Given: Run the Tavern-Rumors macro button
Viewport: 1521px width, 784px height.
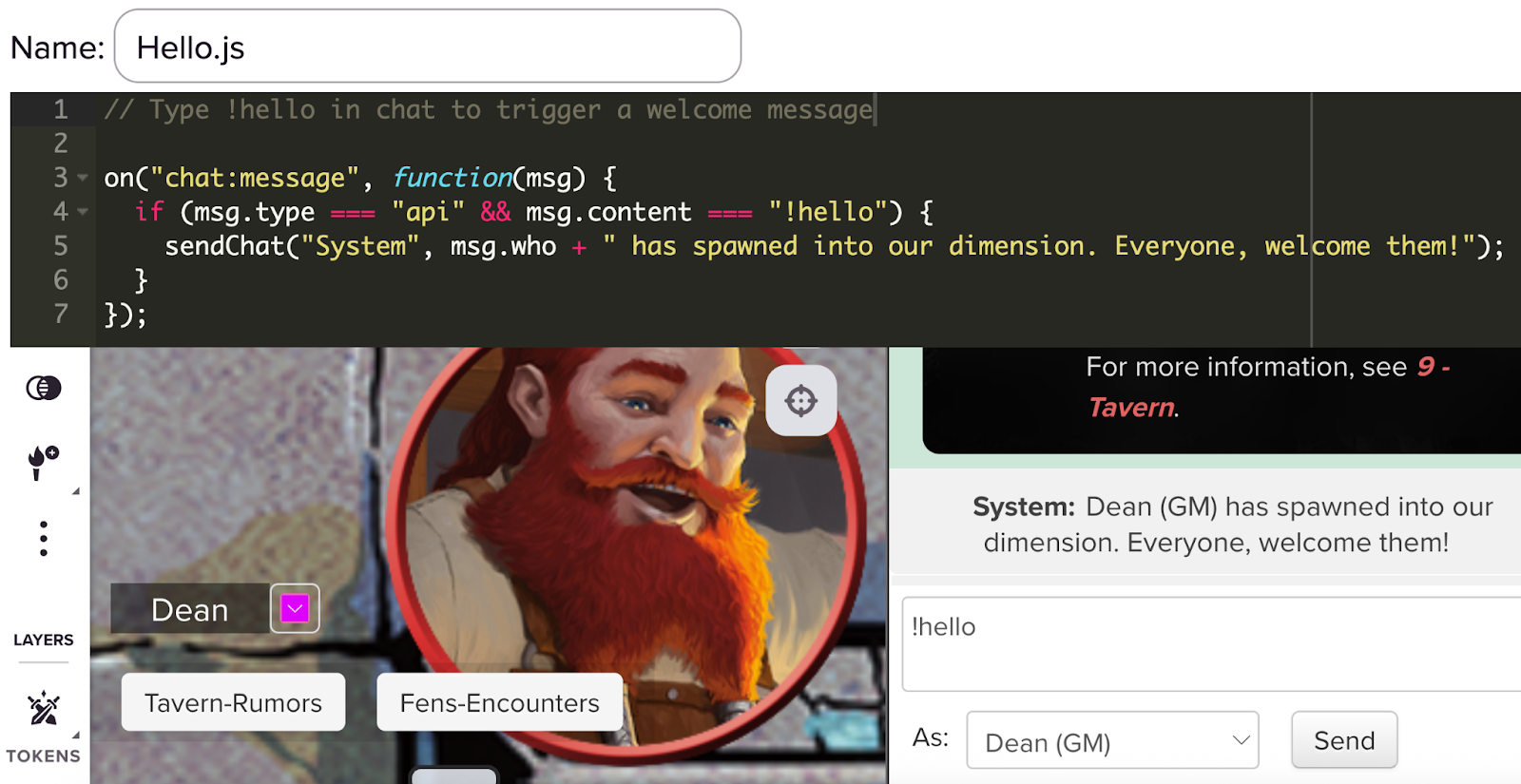Looking at the screenshot, I should [233, 702].
